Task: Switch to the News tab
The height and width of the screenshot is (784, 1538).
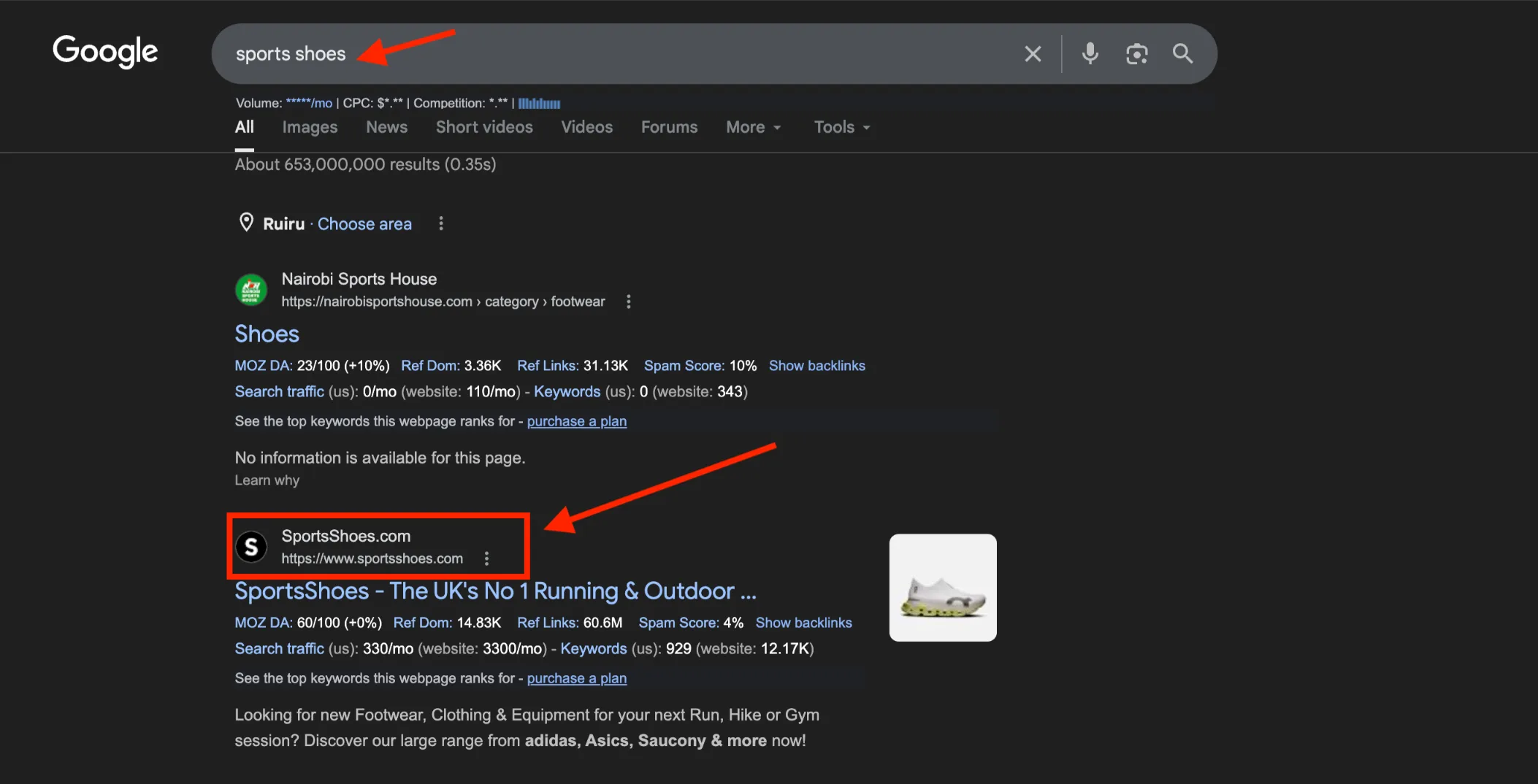Action: (387, 127)
